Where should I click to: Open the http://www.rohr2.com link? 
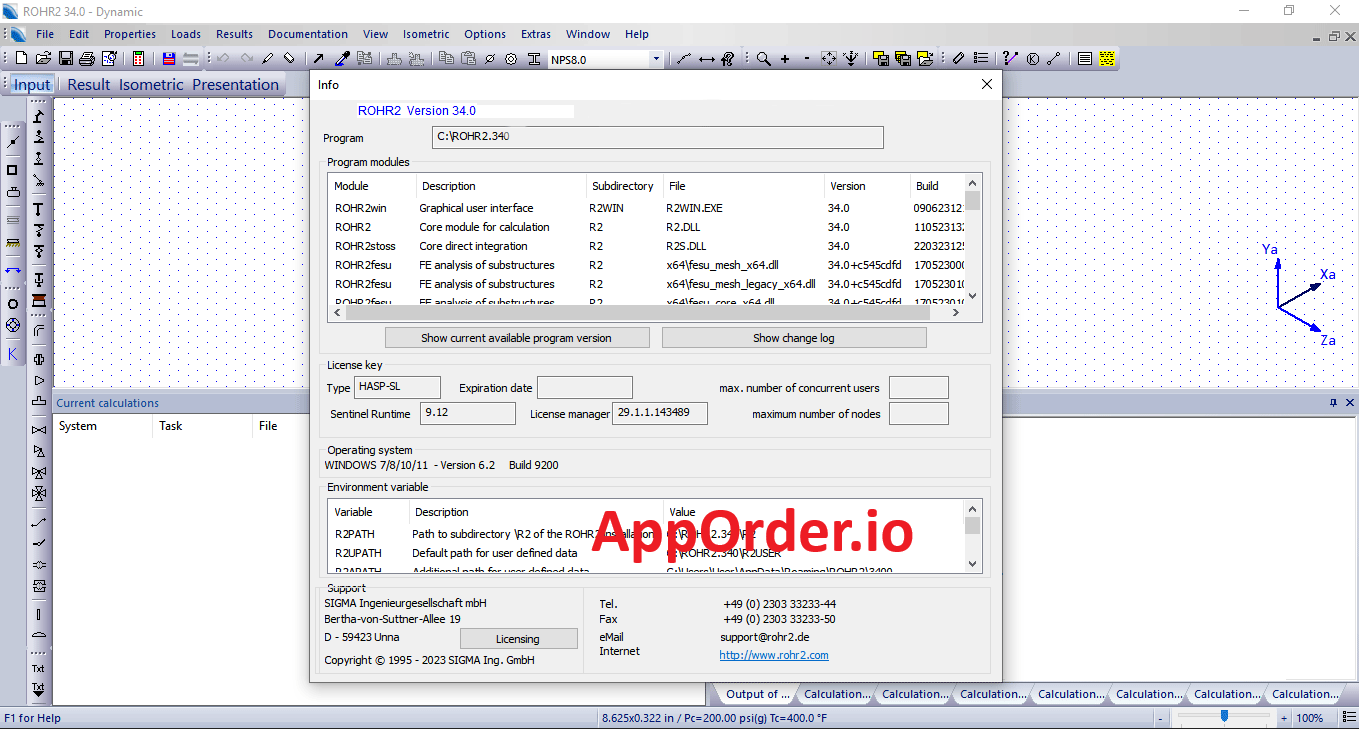774,655
